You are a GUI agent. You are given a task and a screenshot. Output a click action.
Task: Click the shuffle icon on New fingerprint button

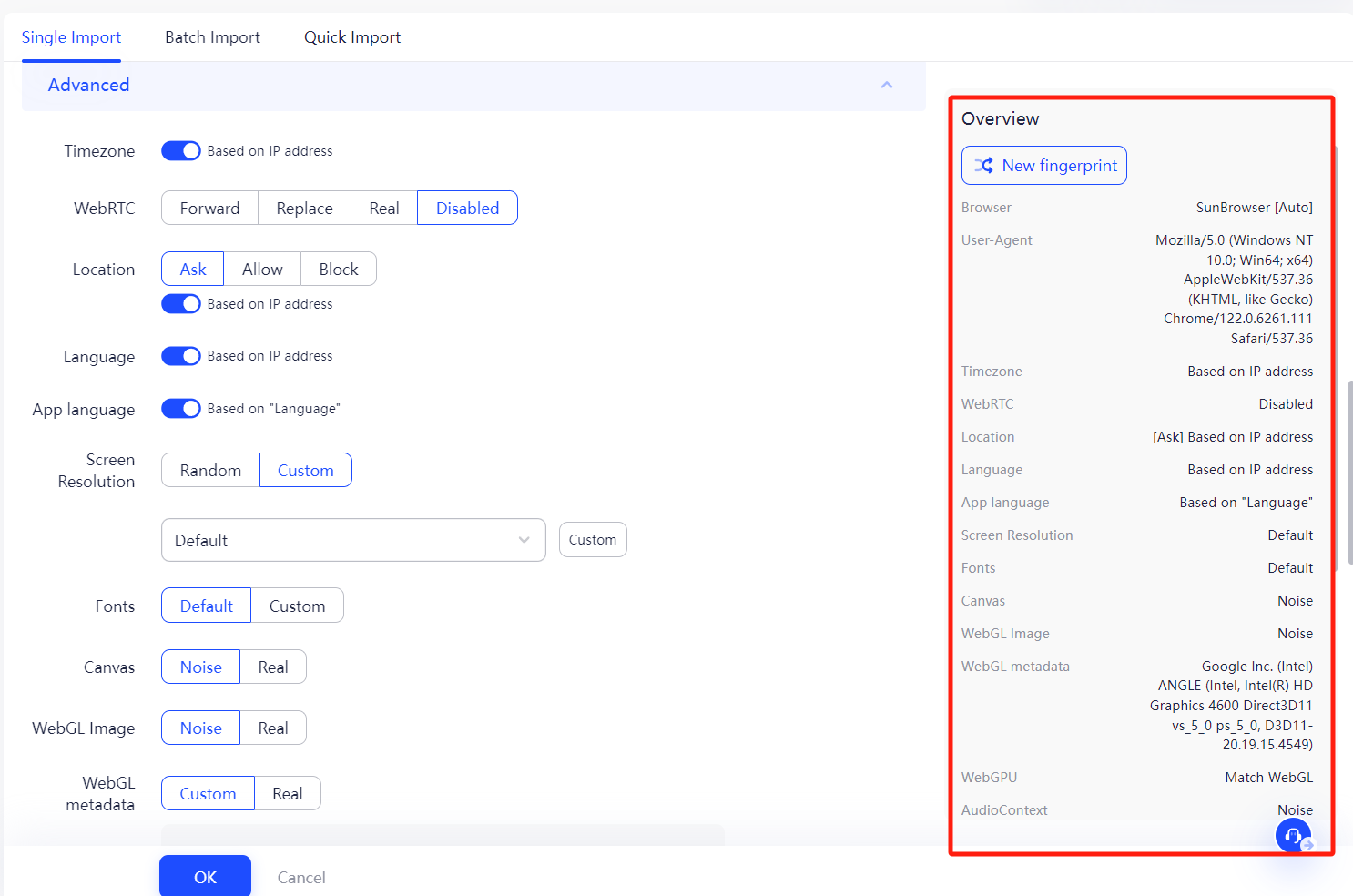coord(984,165)
